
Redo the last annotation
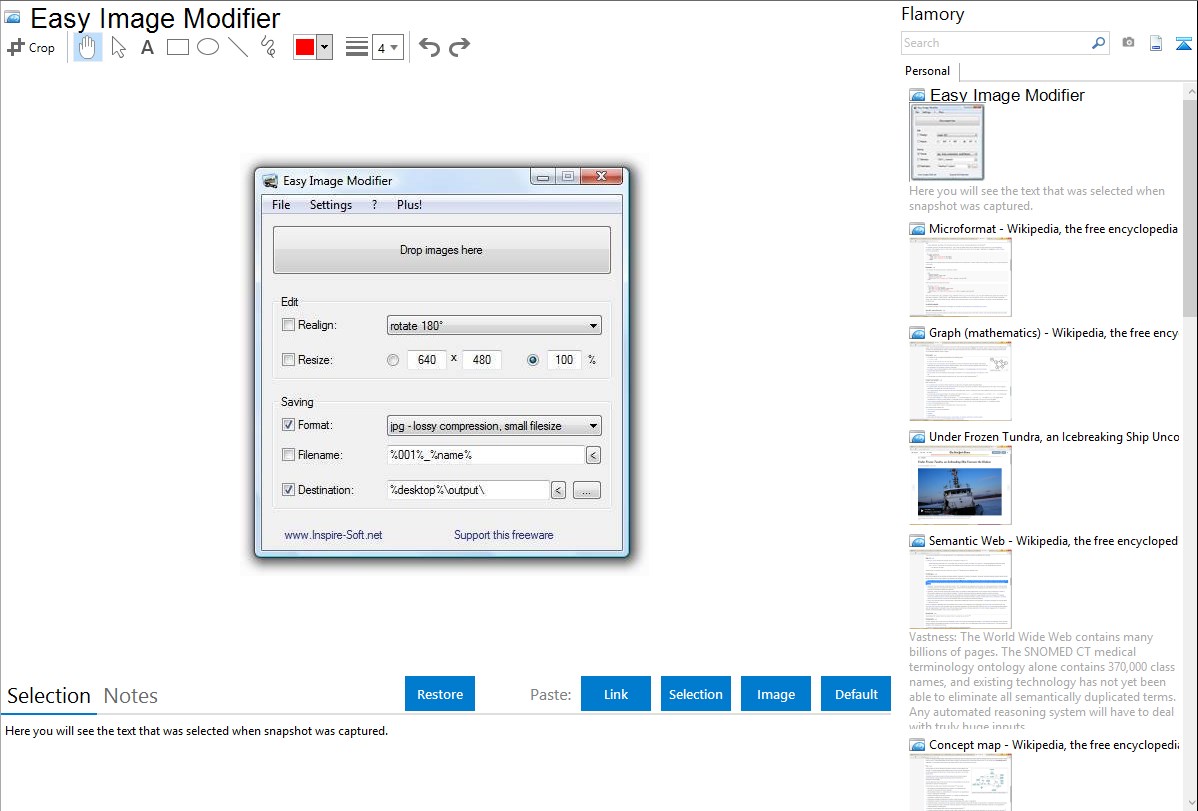[459, 47]
